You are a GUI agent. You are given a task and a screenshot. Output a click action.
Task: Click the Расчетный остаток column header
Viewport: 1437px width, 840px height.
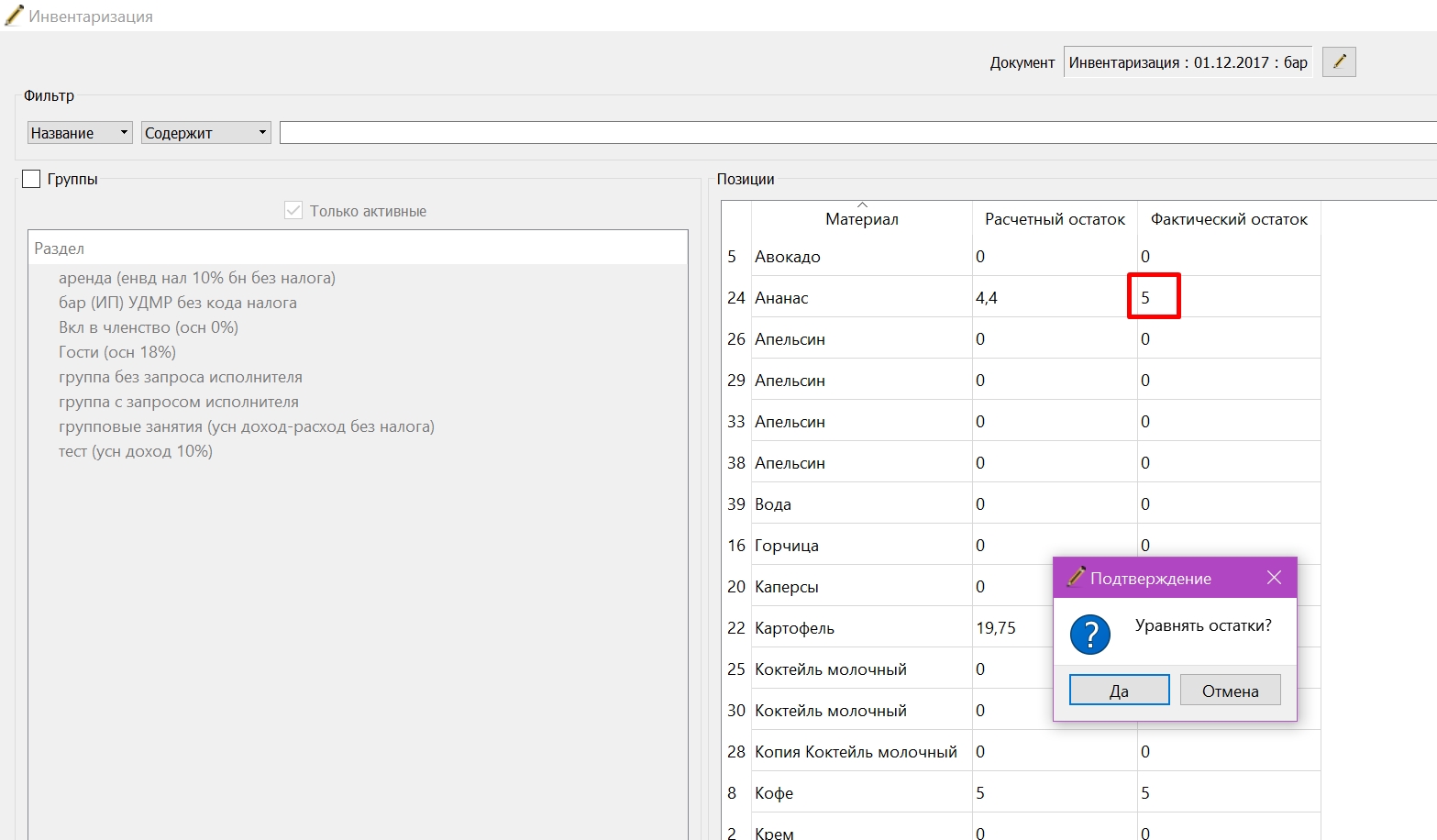(1055, 219)
